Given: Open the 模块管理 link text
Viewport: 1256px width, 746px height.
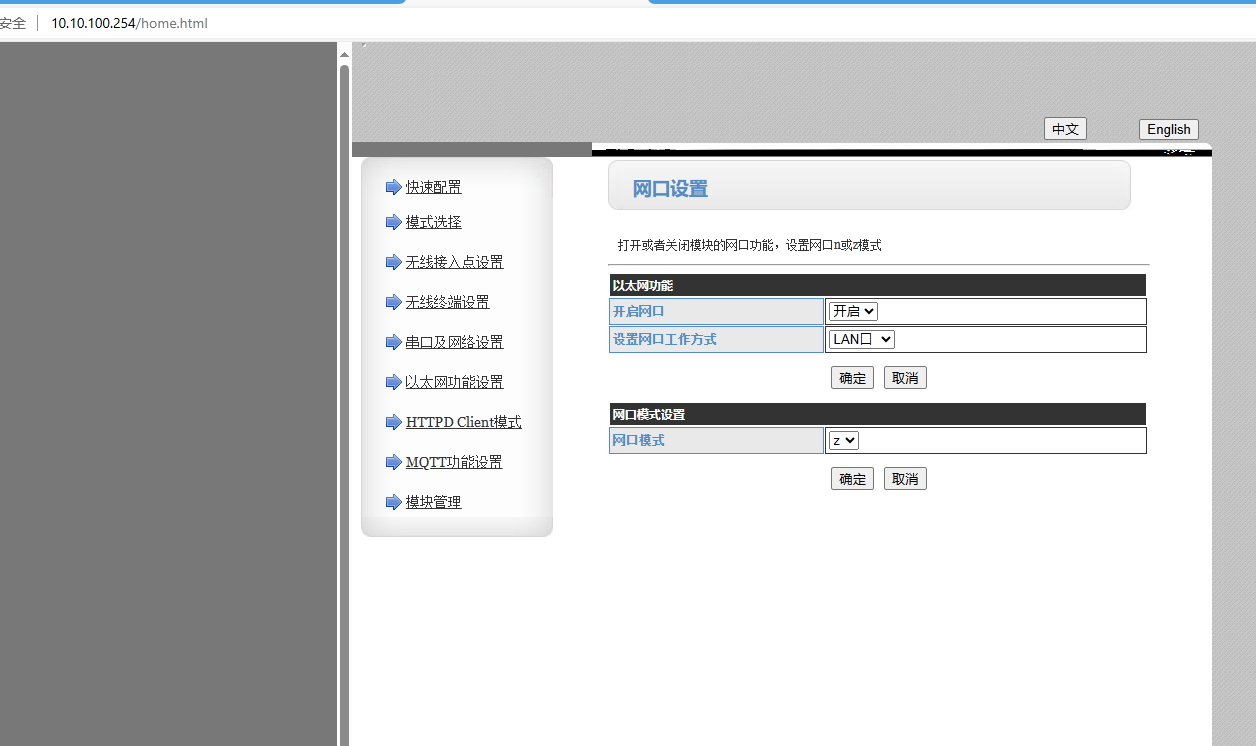Looking at the screenshot, I should 433,502.
